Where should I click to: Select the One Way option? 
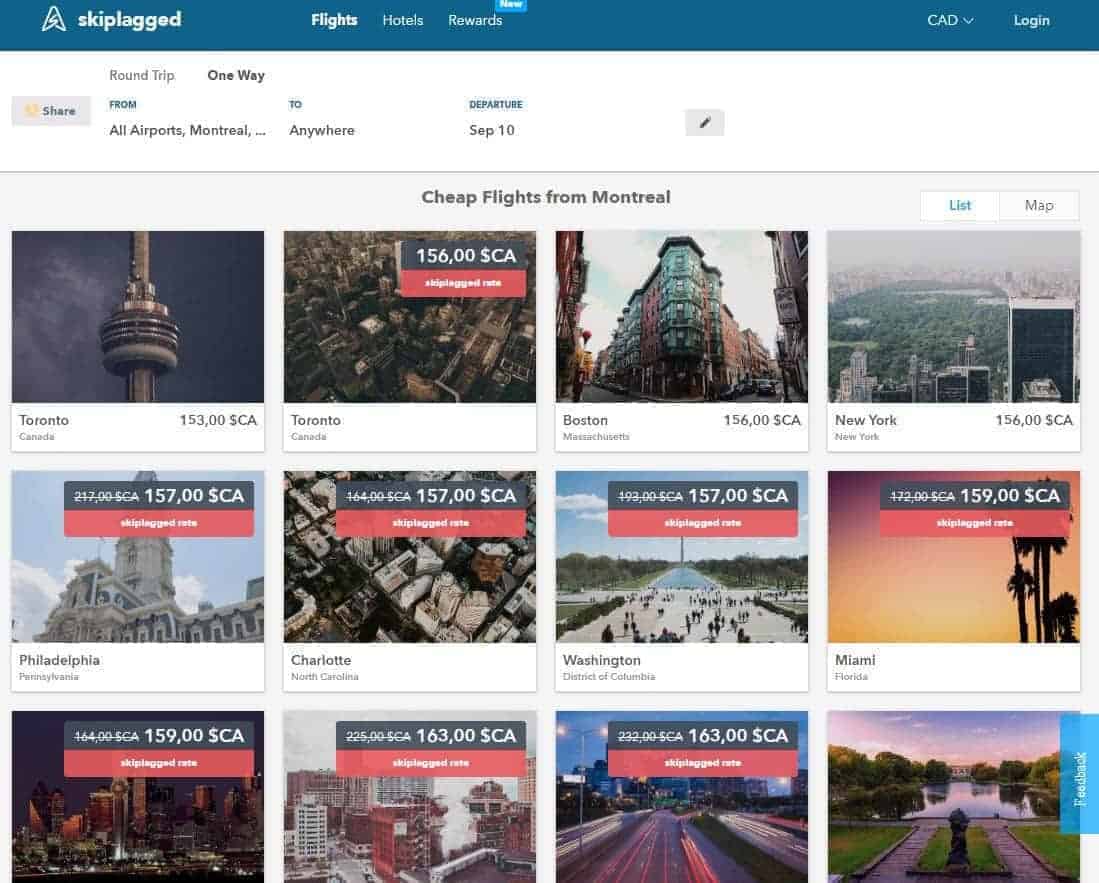click(236, 75)
